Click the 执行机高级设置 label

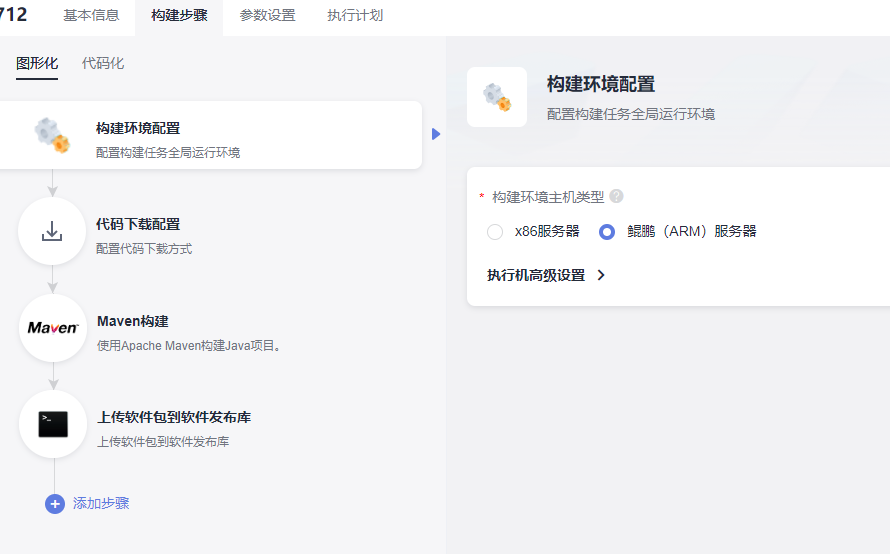pyautogui.click(x=536, y=275)
